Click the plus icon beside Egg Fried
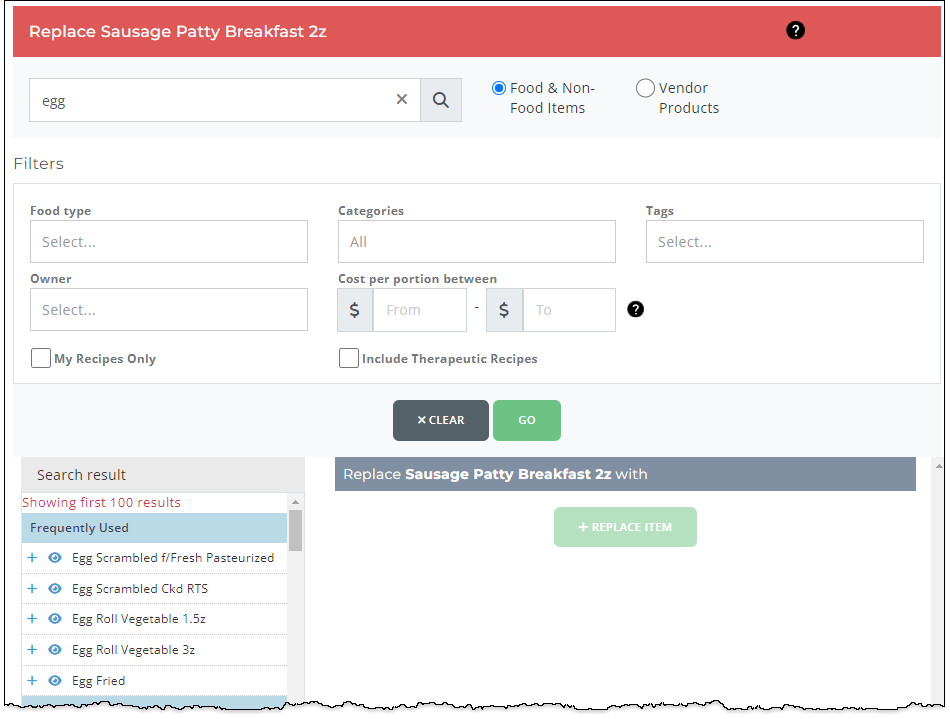950x719 pixels. 31,680
